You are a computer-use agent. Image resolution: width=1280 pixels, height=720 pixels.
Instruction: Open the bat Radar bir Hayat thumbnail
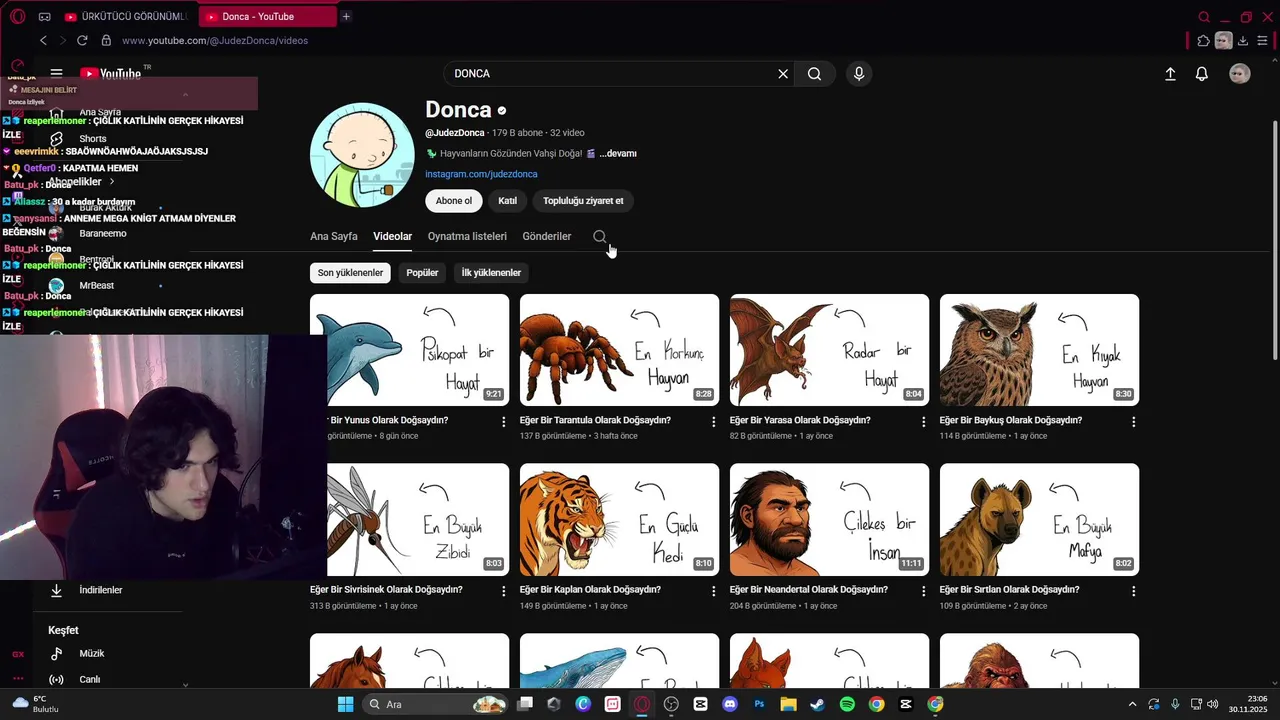pyautogui.click(x=829, y=350)
